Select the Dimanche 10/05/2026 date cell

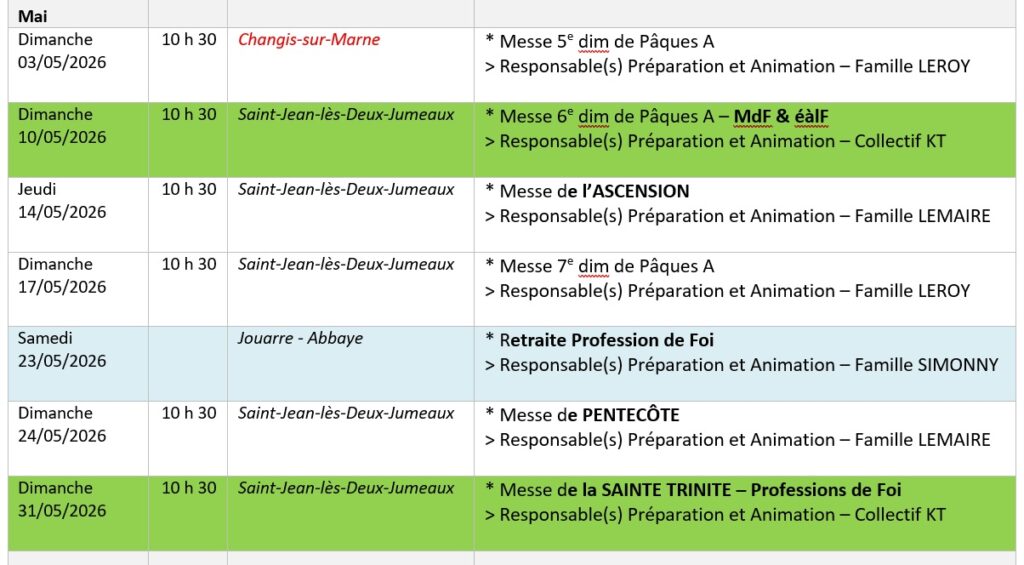point(62,126)
